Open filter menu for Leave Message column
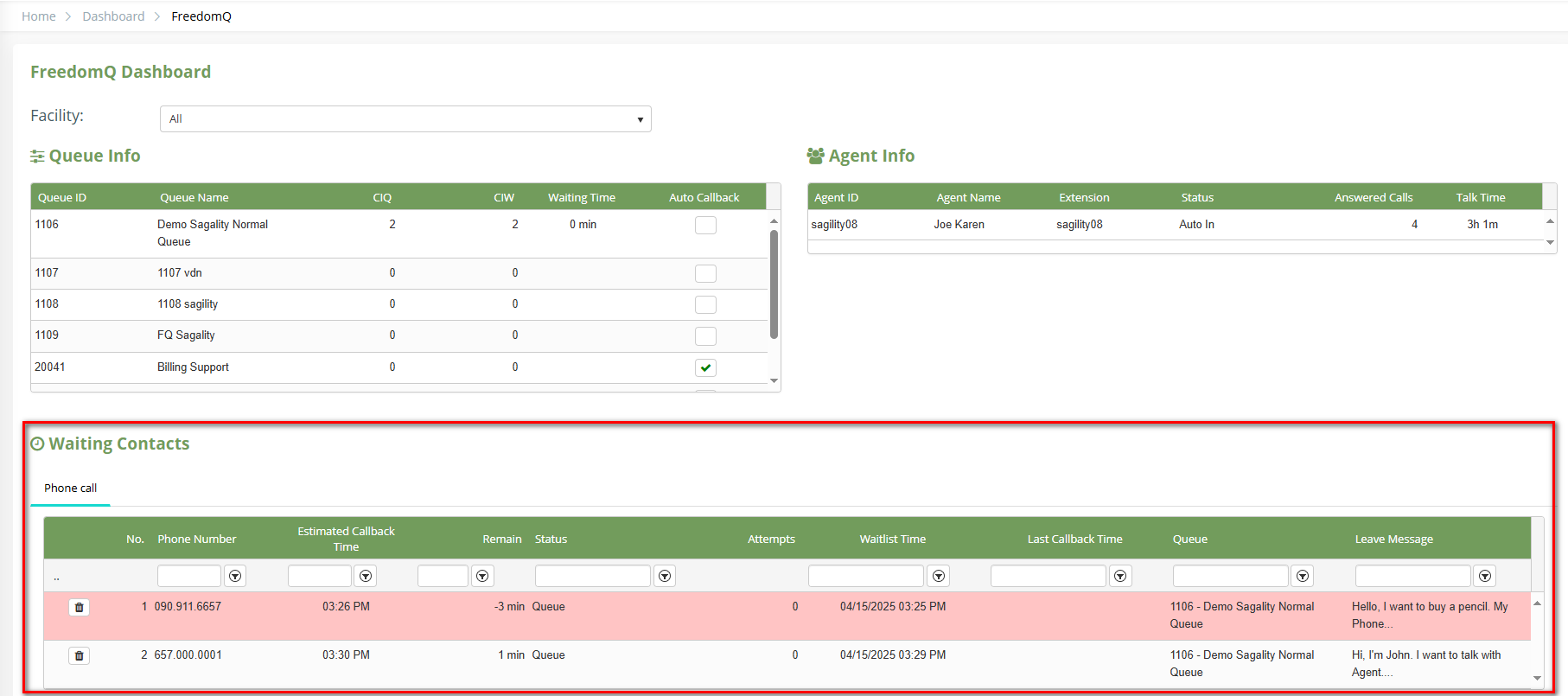1568x696 pixels. 1484,576
